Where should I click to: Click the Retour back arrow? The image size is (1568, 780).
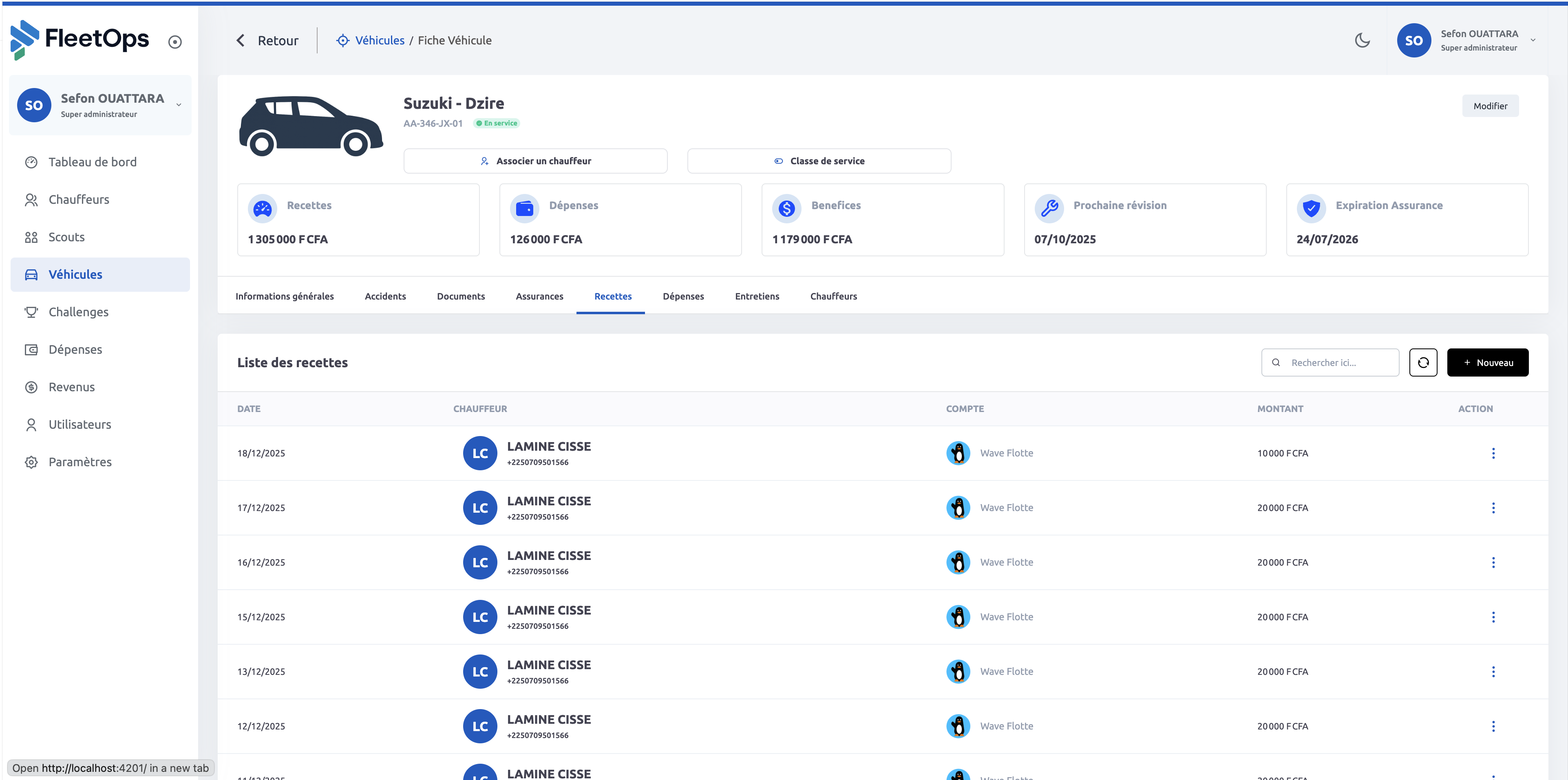[241, 41]
